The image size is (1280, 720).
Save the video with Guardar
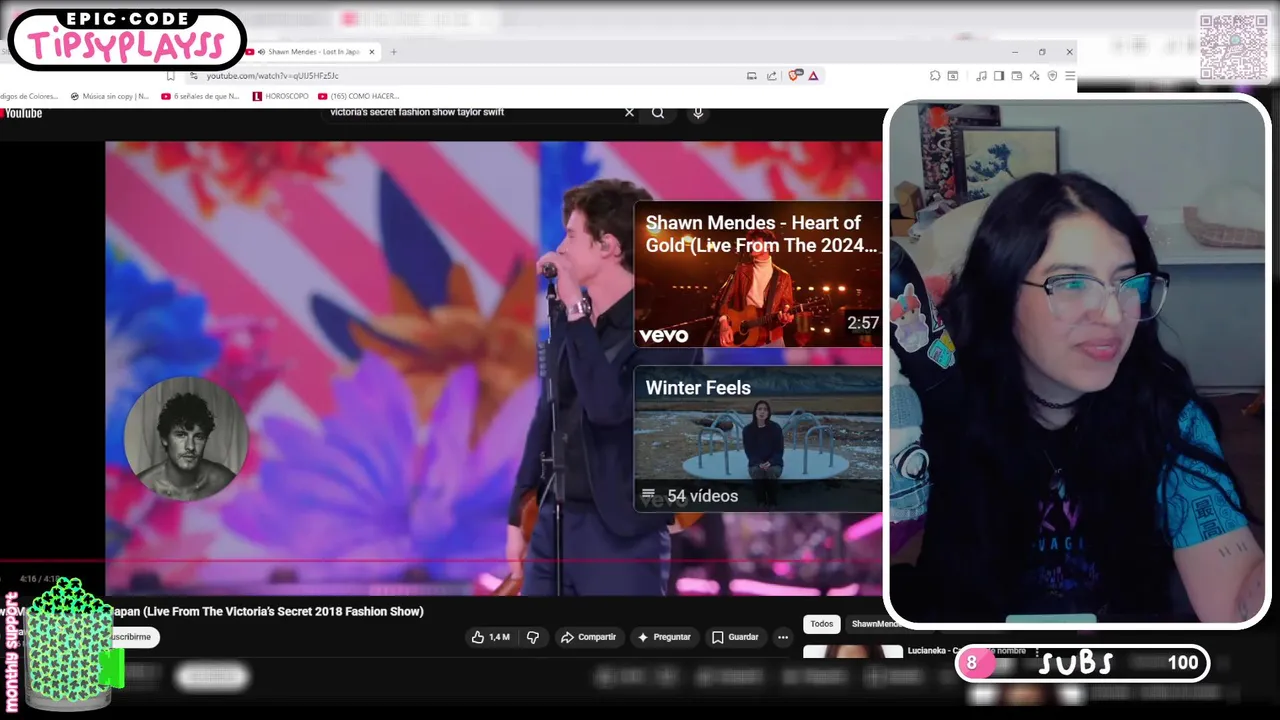click(735, 637)
